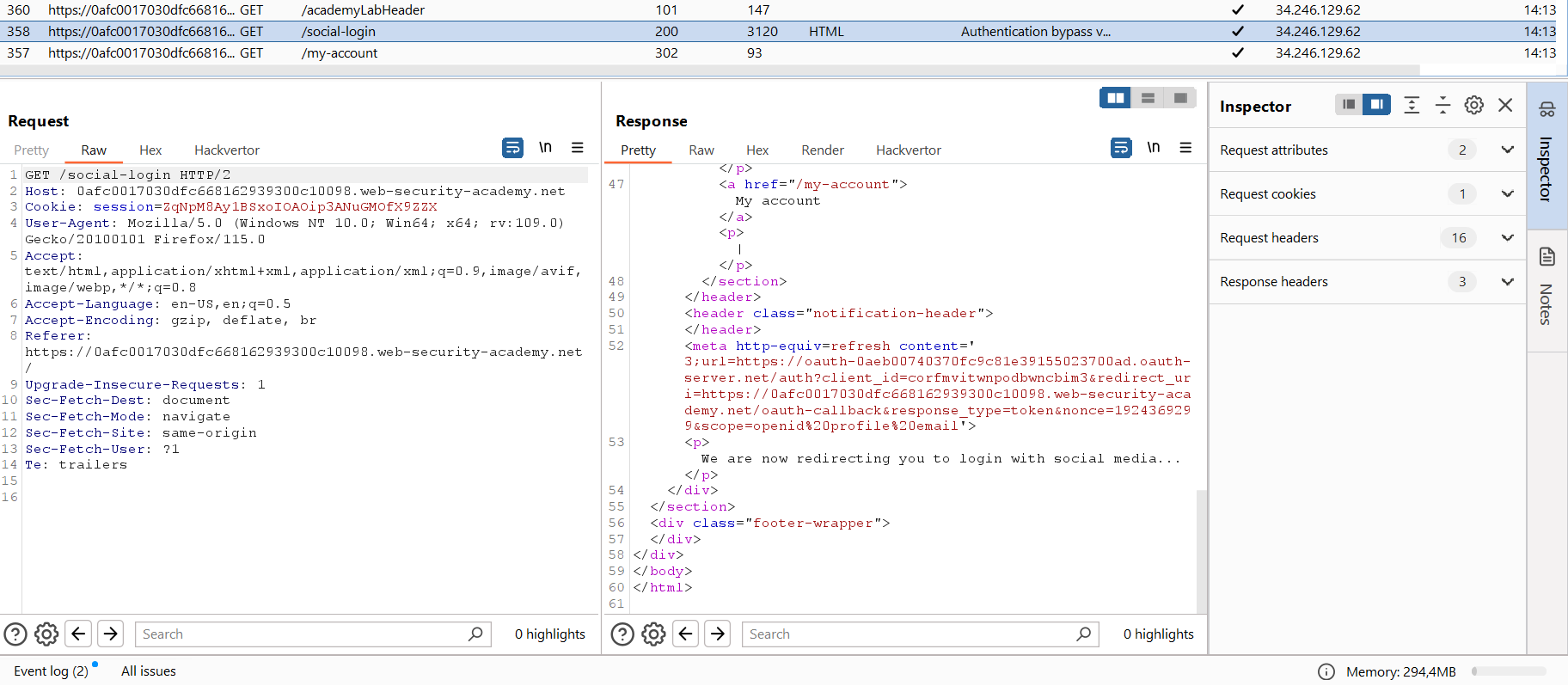The image size is (1568, 686).
Task: Open Request search settings gear
Action: tap(46, 634)
